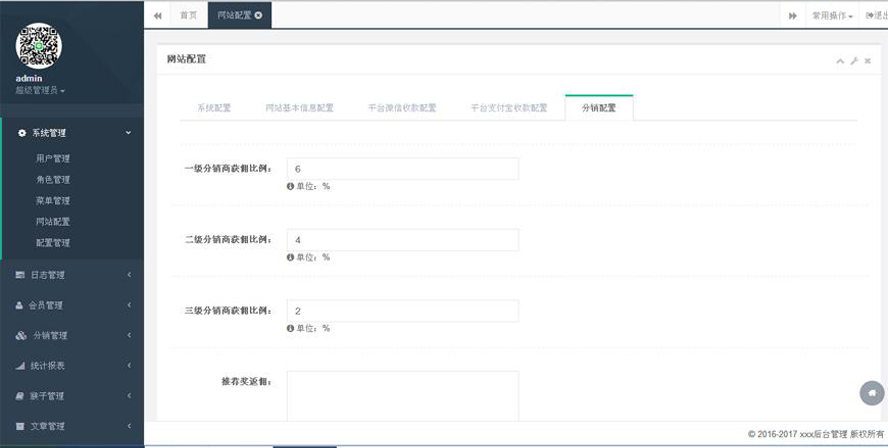Click info icon under 三级分销商获佣比例
This screenshot has height=448, width=888.
pos(291,328)
